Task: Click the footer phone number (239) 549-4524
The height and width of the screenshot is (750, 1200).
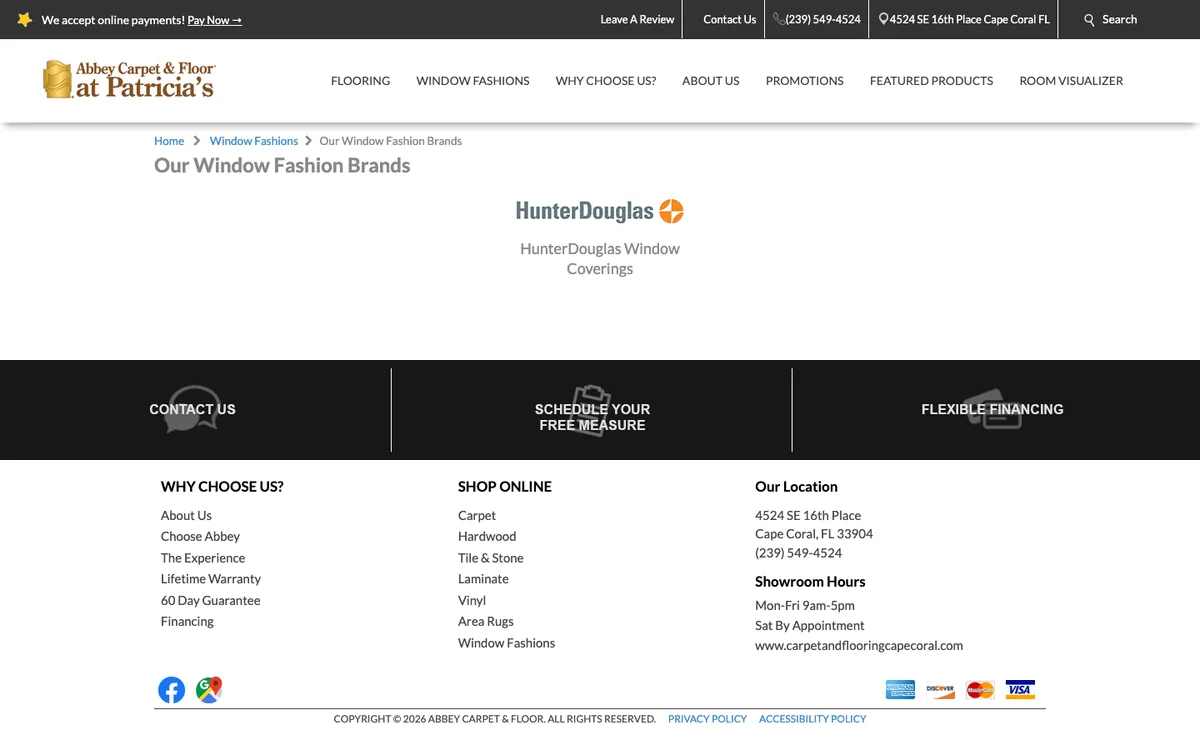Action: (798, 553)
